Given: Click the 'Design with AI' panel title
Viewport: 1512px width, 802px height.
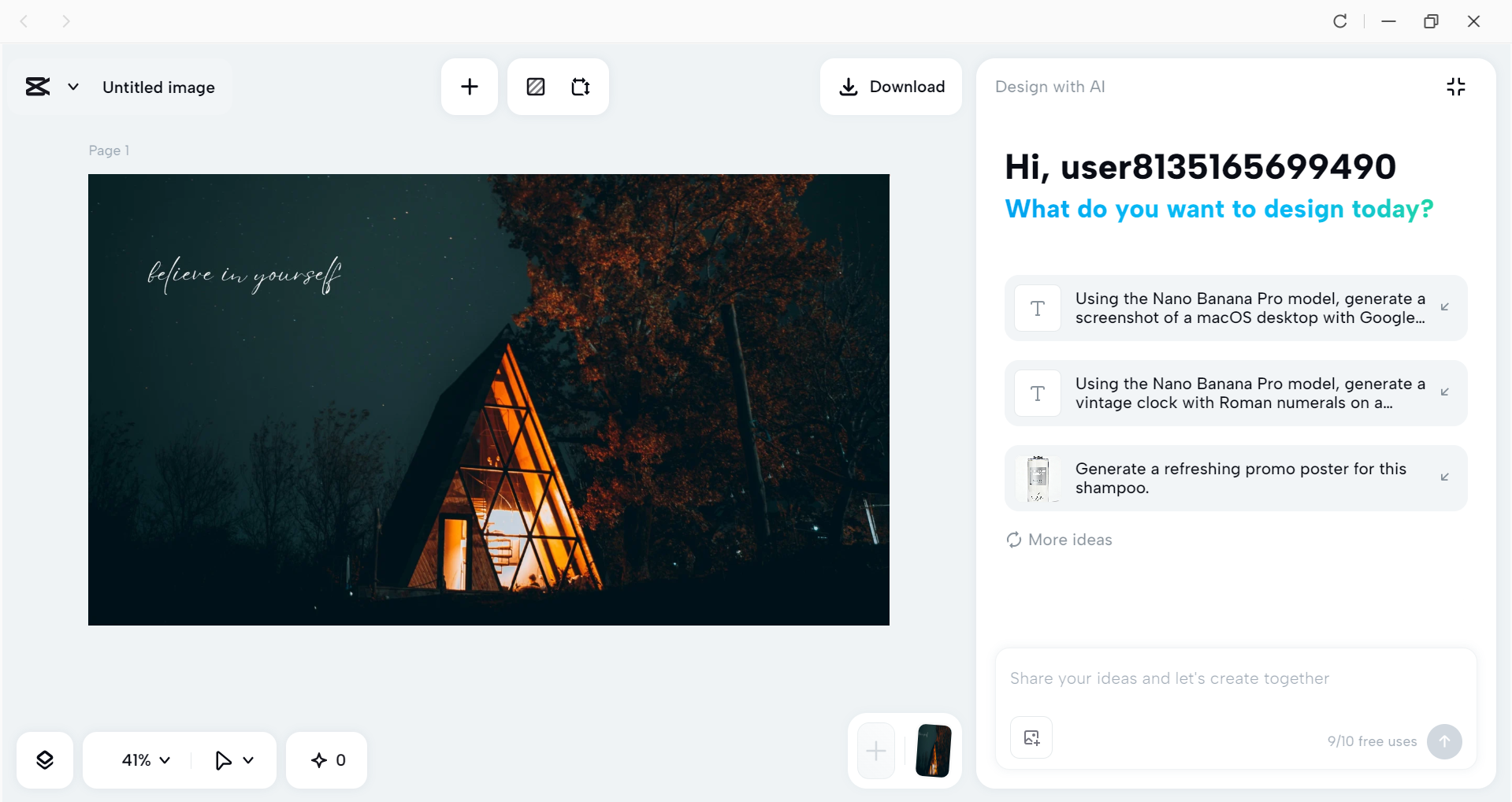Looking at the screenshot, I should coord(1050,87).
